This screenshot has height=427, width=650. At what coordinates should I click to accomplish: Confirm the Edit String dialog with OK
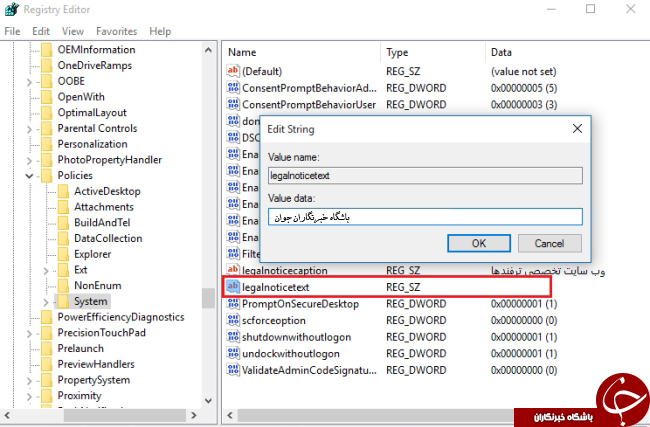tap(479, 243)
